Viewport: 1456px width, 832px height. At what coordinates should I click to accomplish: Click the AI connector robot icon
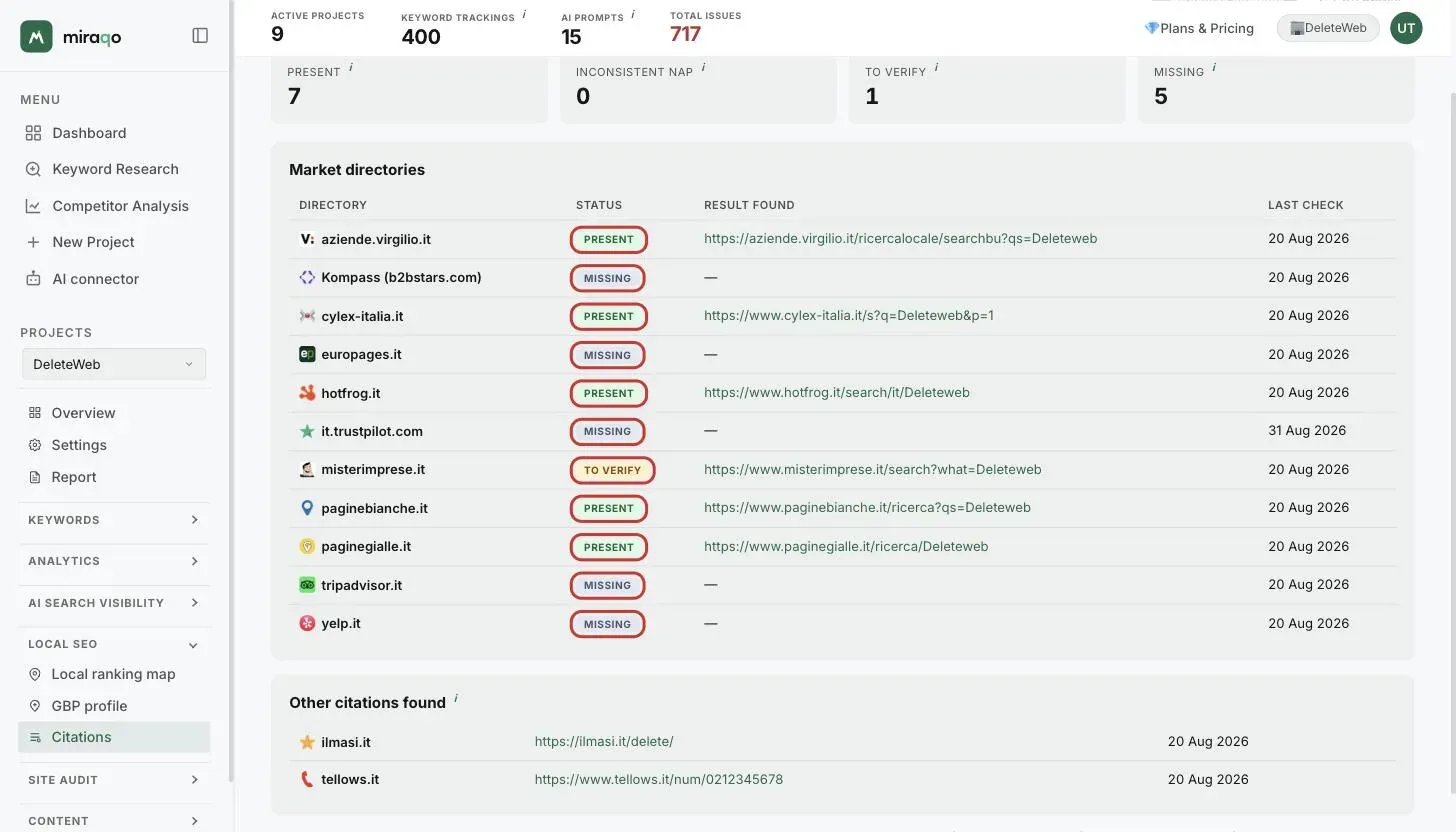click(33, 279)
